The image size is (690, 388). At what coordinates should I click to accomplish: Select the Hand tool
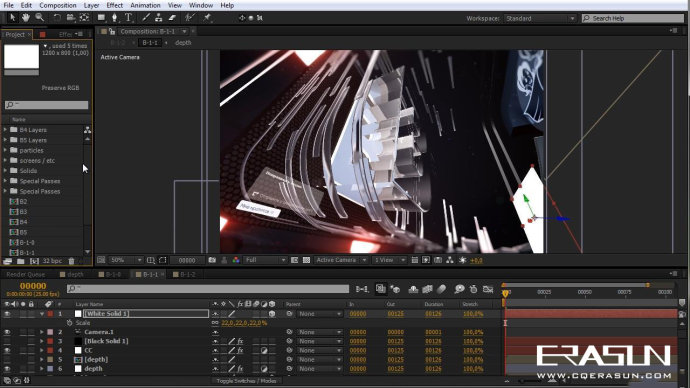coord(26,18)
